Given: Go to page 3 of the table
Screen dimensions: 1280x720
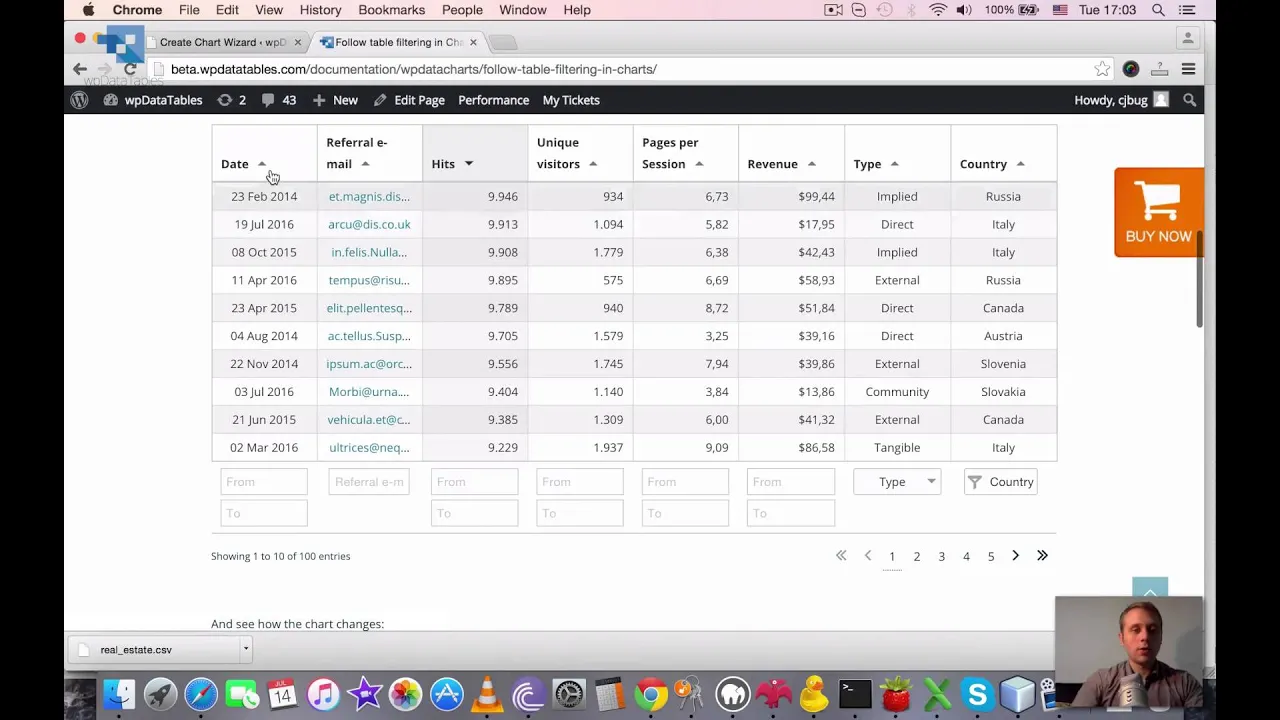Looking at the screenshot, I should tap(941, 556).
